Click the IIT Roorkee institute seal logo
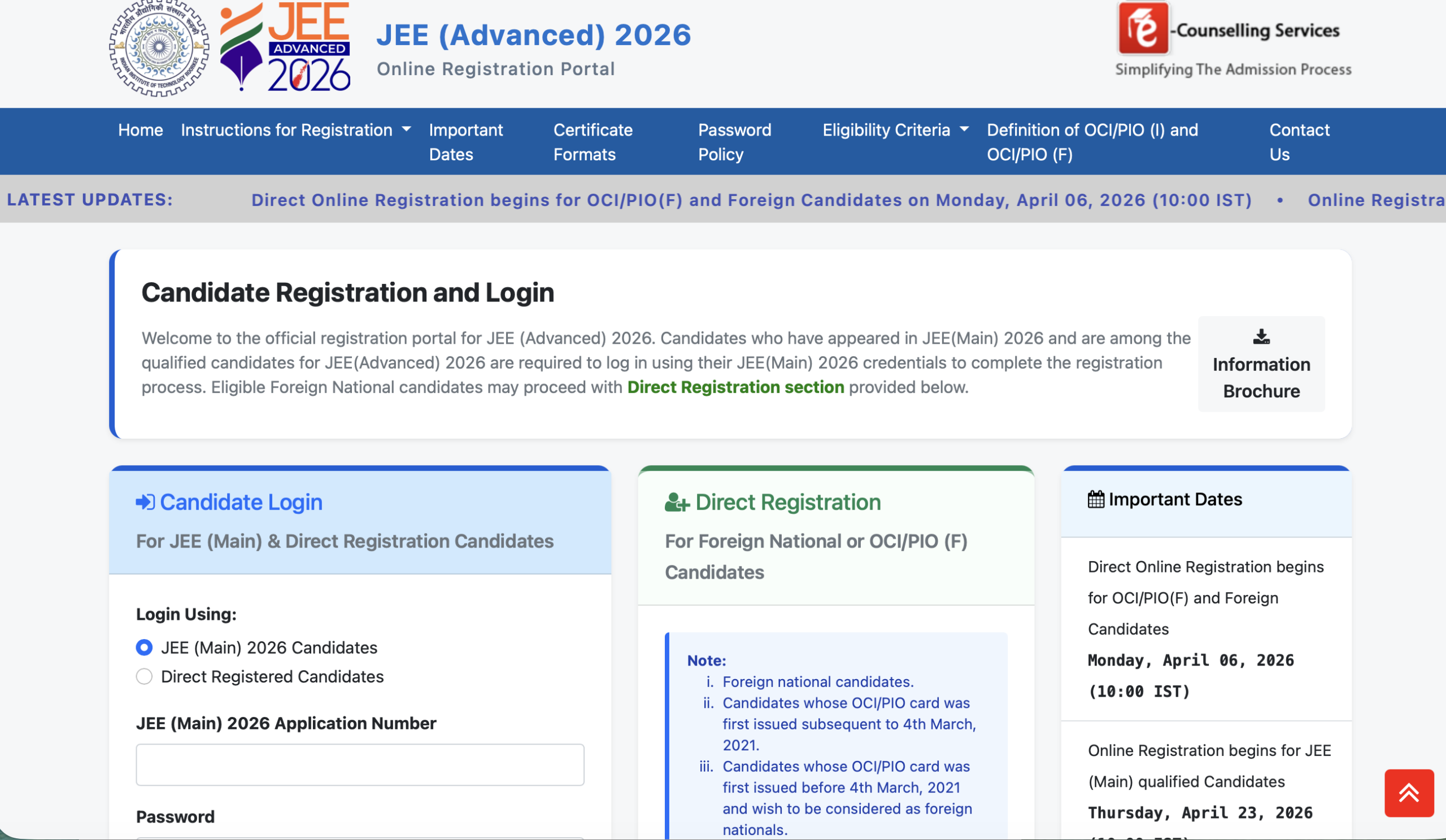 [159, 48]
